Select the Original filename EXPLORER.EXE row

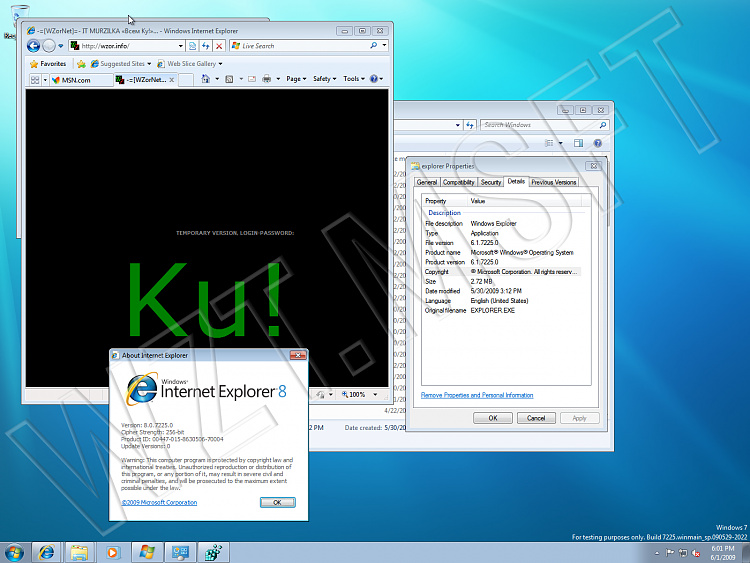click(x=502, y=310)
